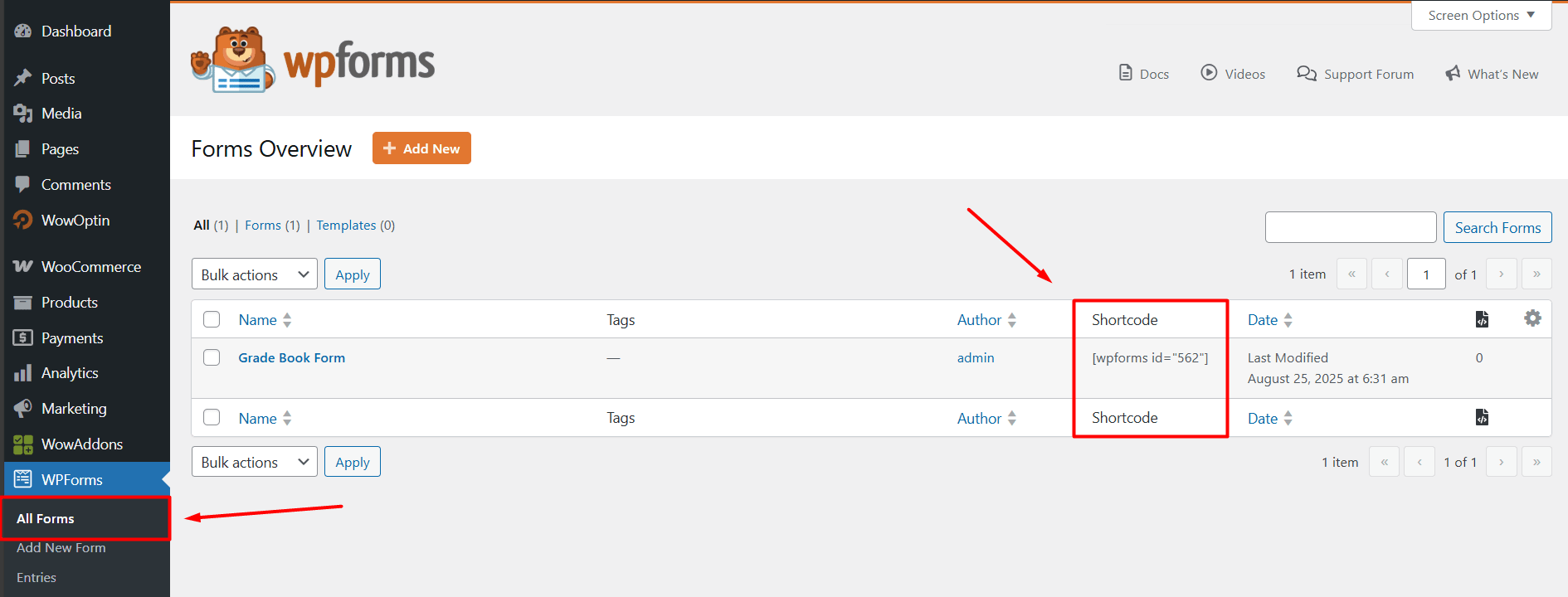Screen dimensions: 1568x597
Task: Click the What's New megaphone icon
Action: 1453,73
